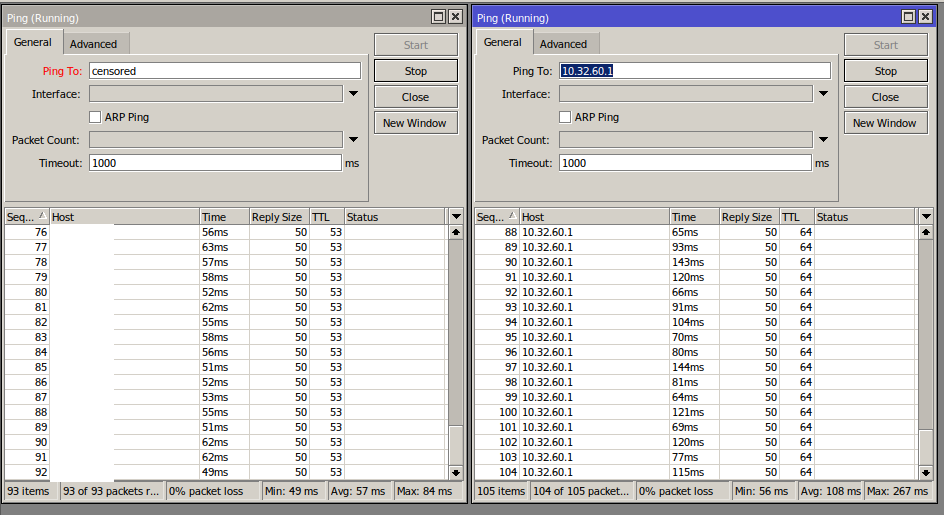This screenshot has height=515, width=944.
Task: Sort left table by Time column
Action: tap(225, 217)
